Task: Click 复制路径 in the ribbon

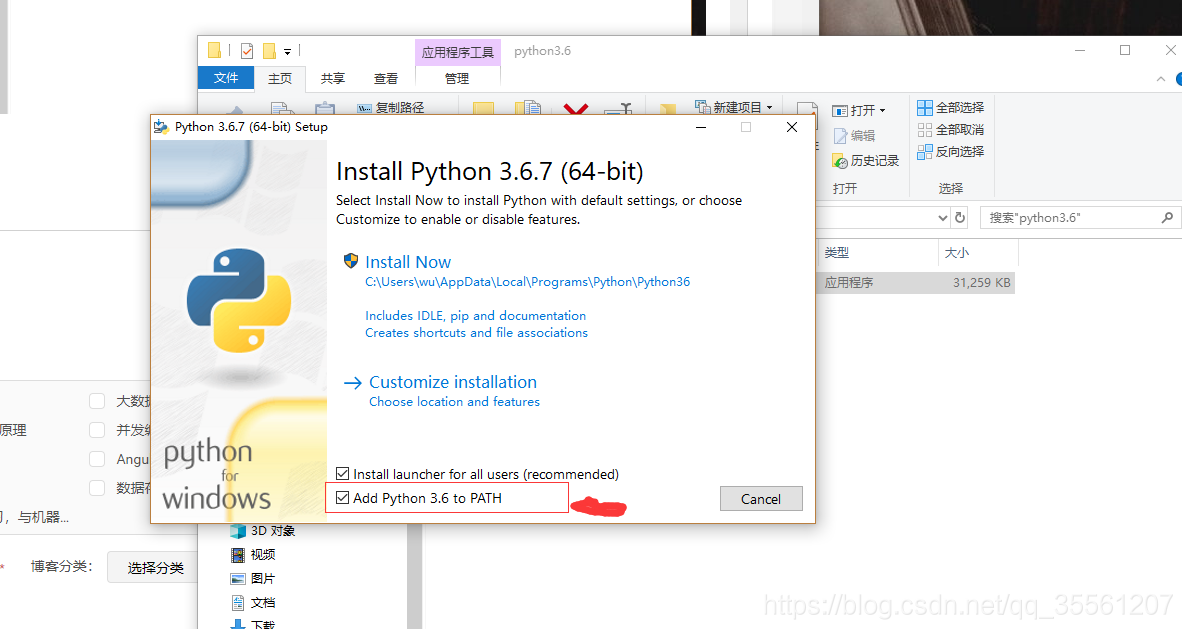Action: [x=391, y=107]
